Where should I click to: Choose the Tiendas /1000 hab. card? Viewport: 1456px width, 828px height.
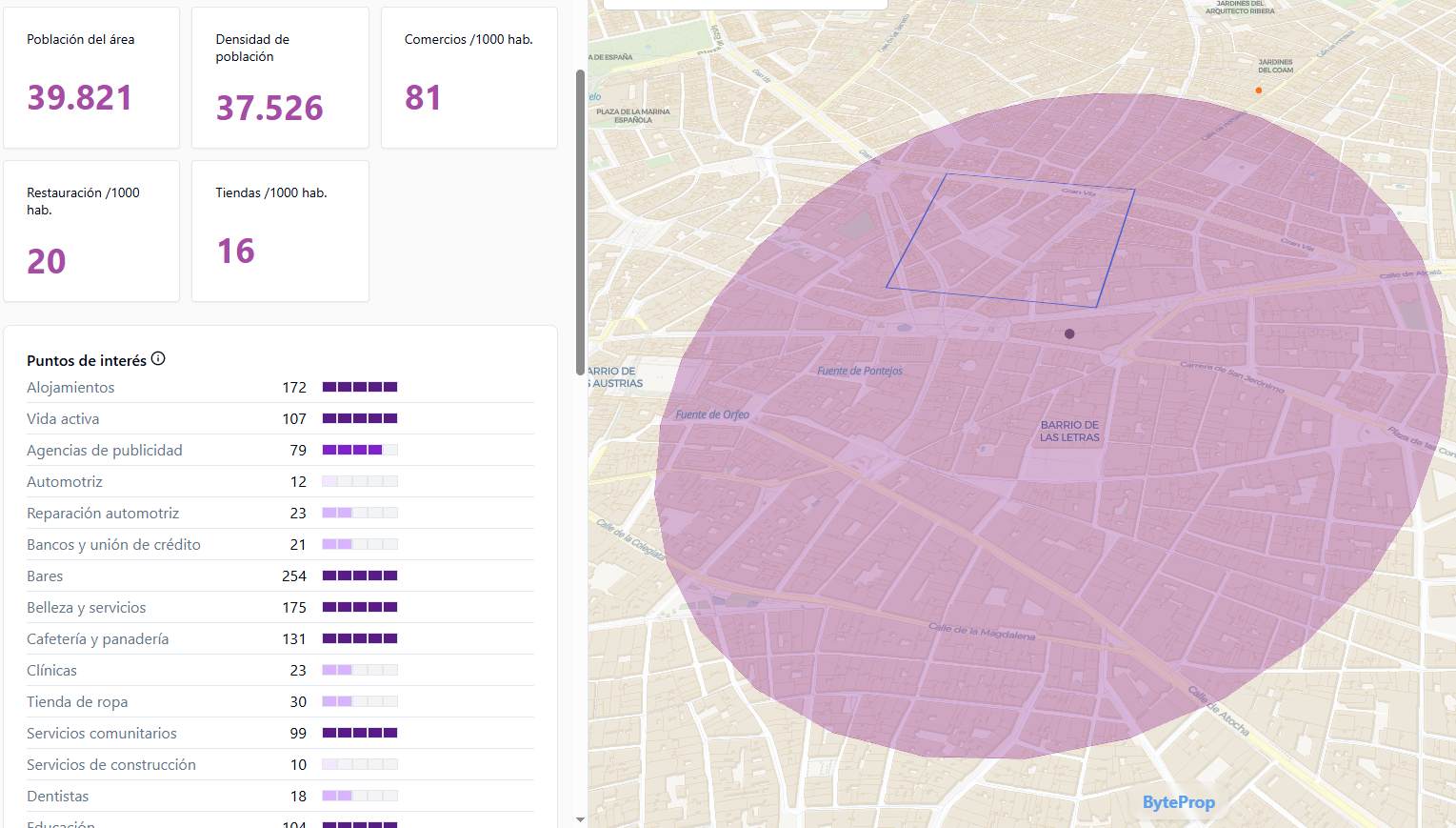coord(280,232)
